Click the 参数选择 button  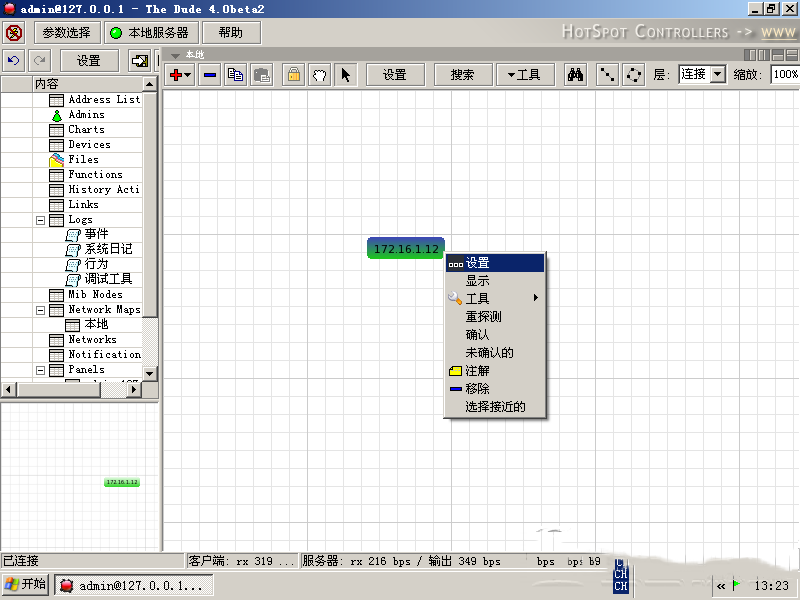66,33
